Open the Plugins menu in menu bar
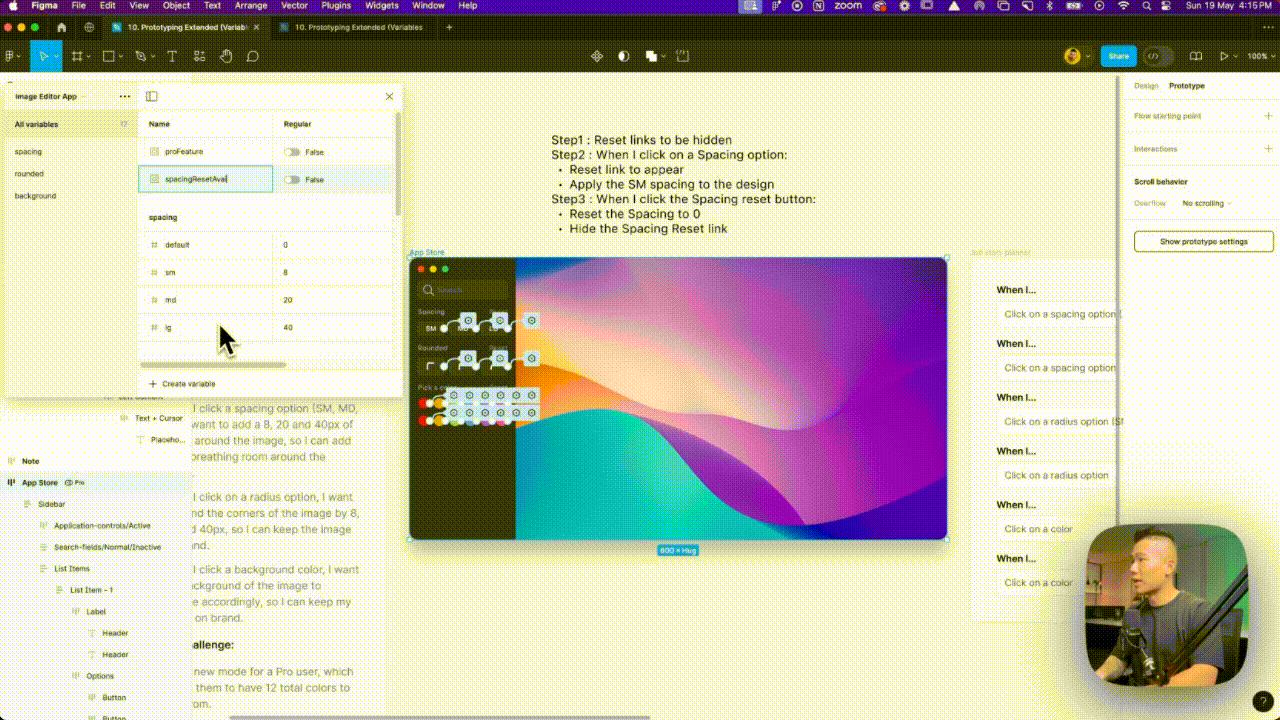The height and width of the screenshot is (720, 1280). (335, 6)
